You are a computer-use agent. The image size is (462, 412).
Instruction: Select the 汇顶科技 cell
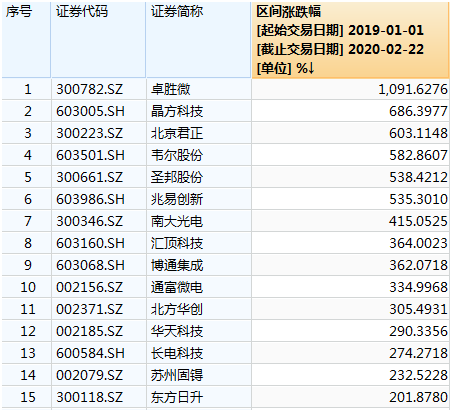(199, 243)
